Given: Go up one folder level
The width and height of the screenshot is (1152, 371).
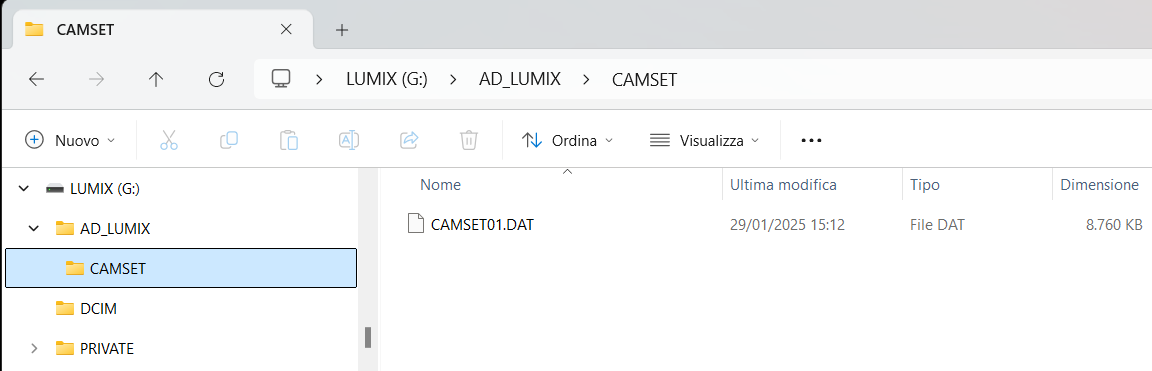Looking at the screenshot, I should (156, 79).
